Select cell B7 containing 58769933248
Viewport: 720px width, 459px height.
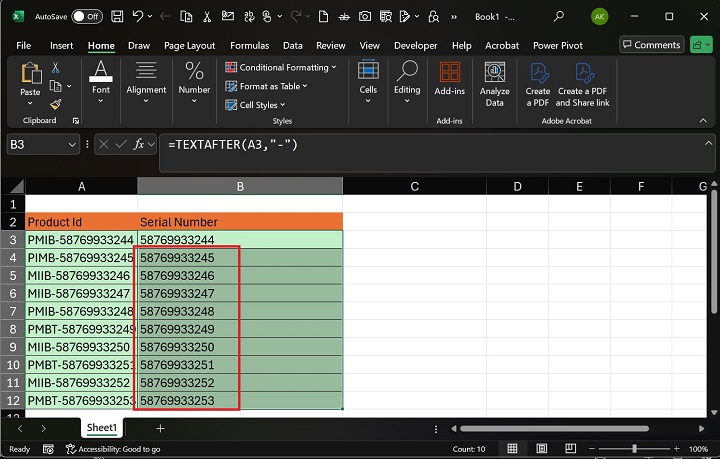[x=189, y=311]
